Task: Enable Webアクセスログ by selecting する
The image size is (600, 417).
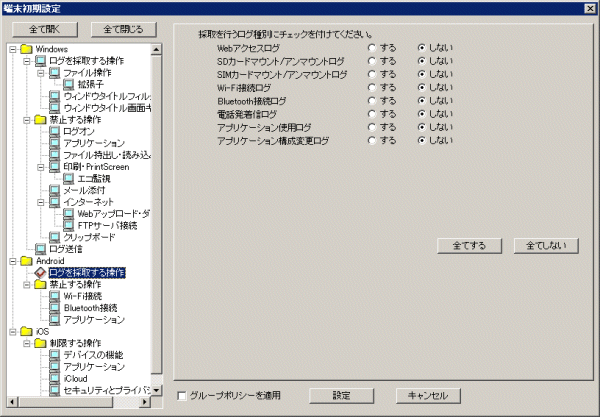Action: pos(372,48)
